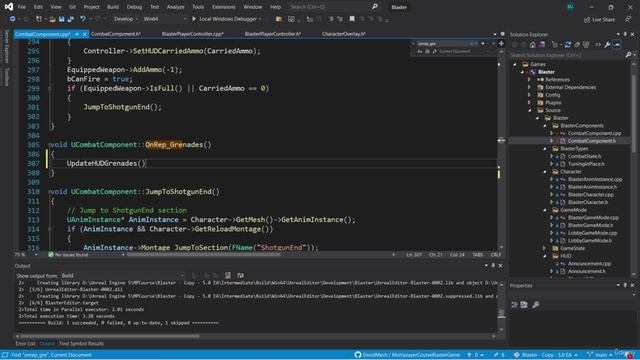Click Switch Views icon in Solution Explorer

click(542, 45)
